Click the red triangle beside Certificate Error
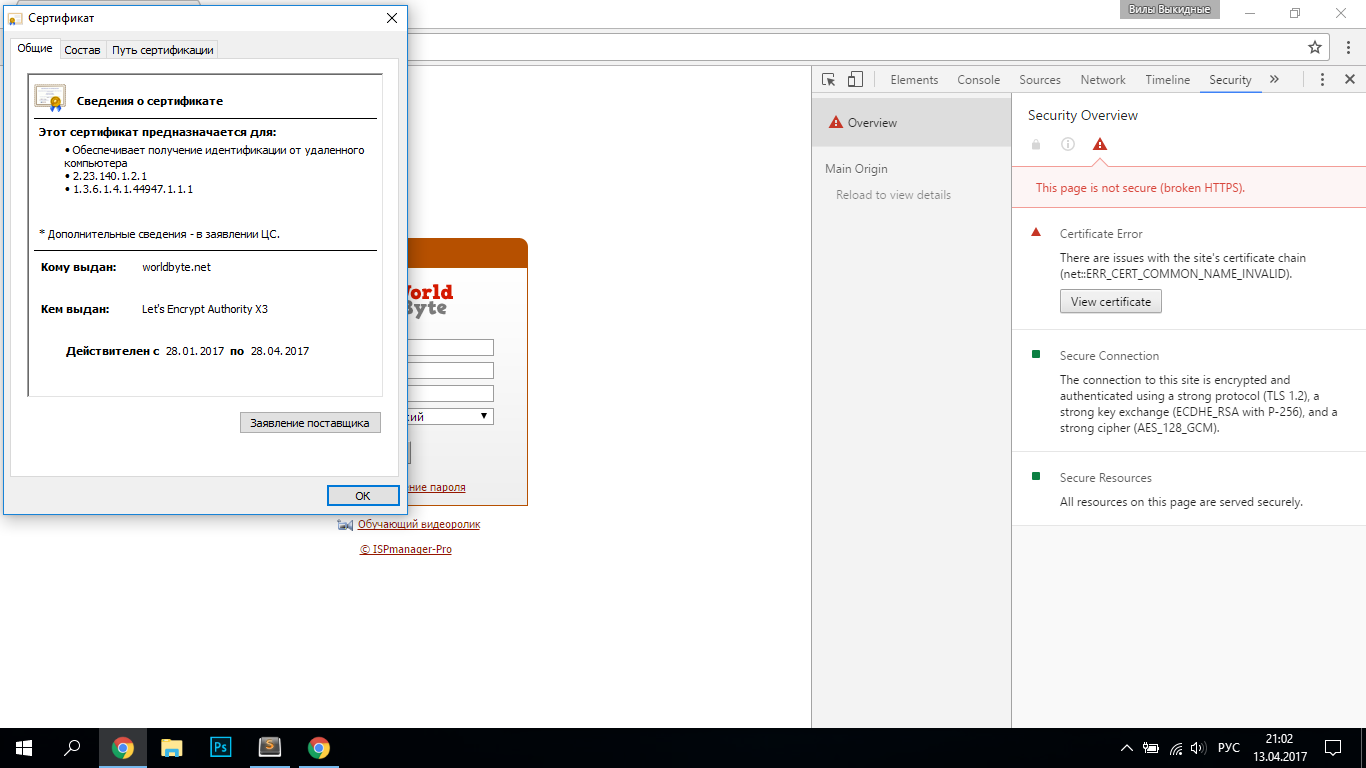This screenshot has width=1366, height=768. (1036, 233)
